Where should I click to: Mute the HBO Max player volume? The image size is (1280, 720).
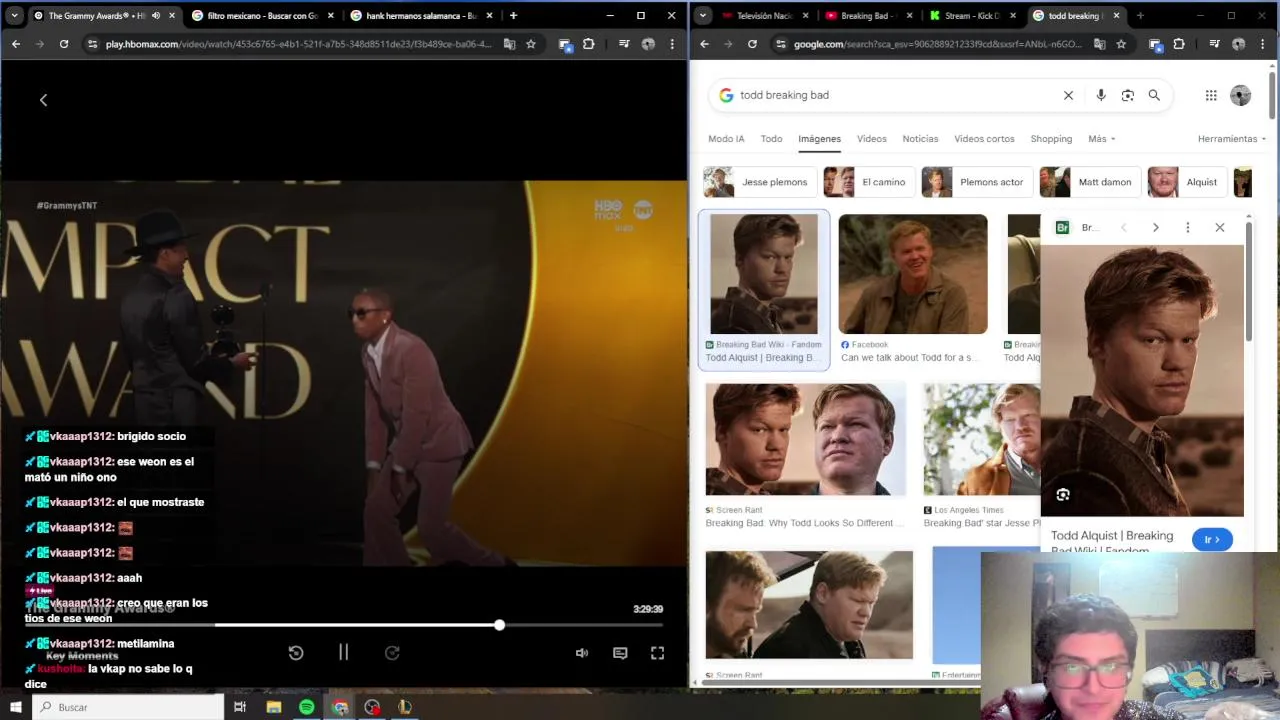[x=582, y=653]
